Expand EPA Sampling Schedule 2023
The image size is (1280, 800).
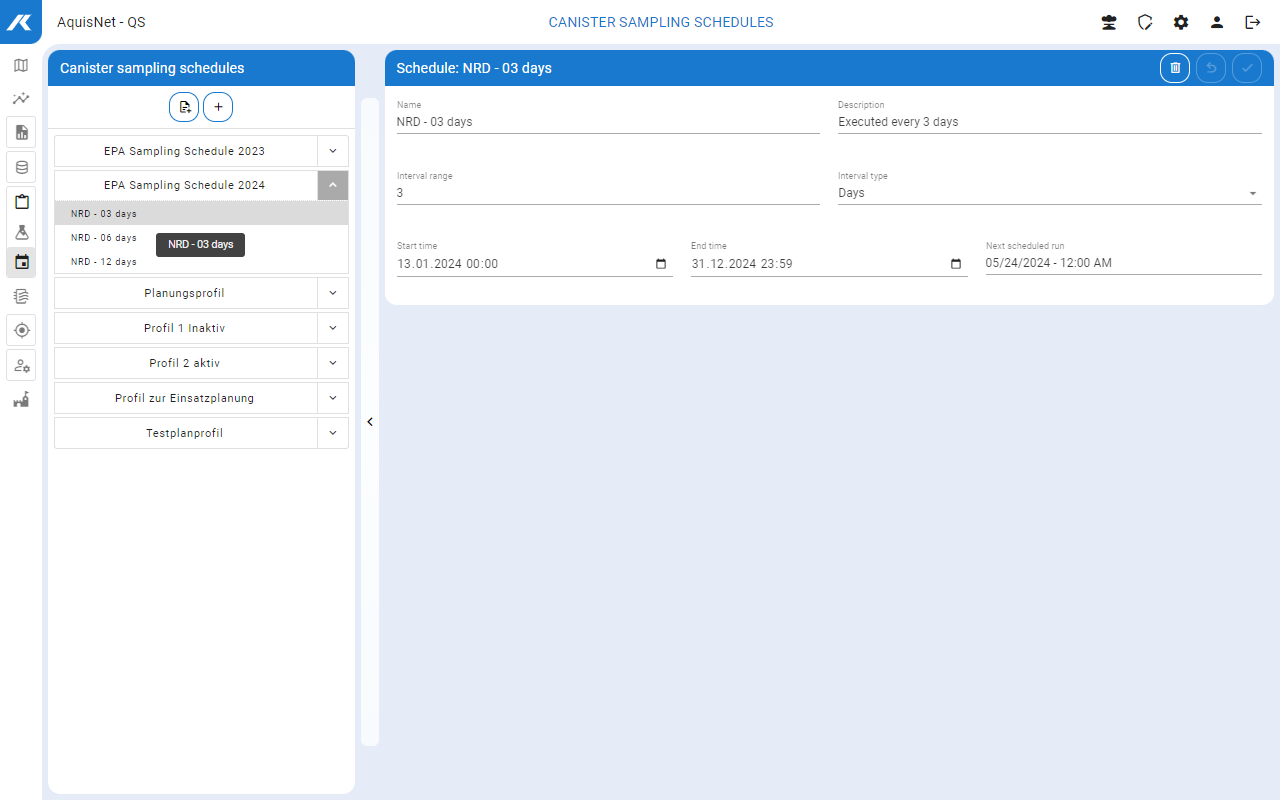(x=333, y=151)
